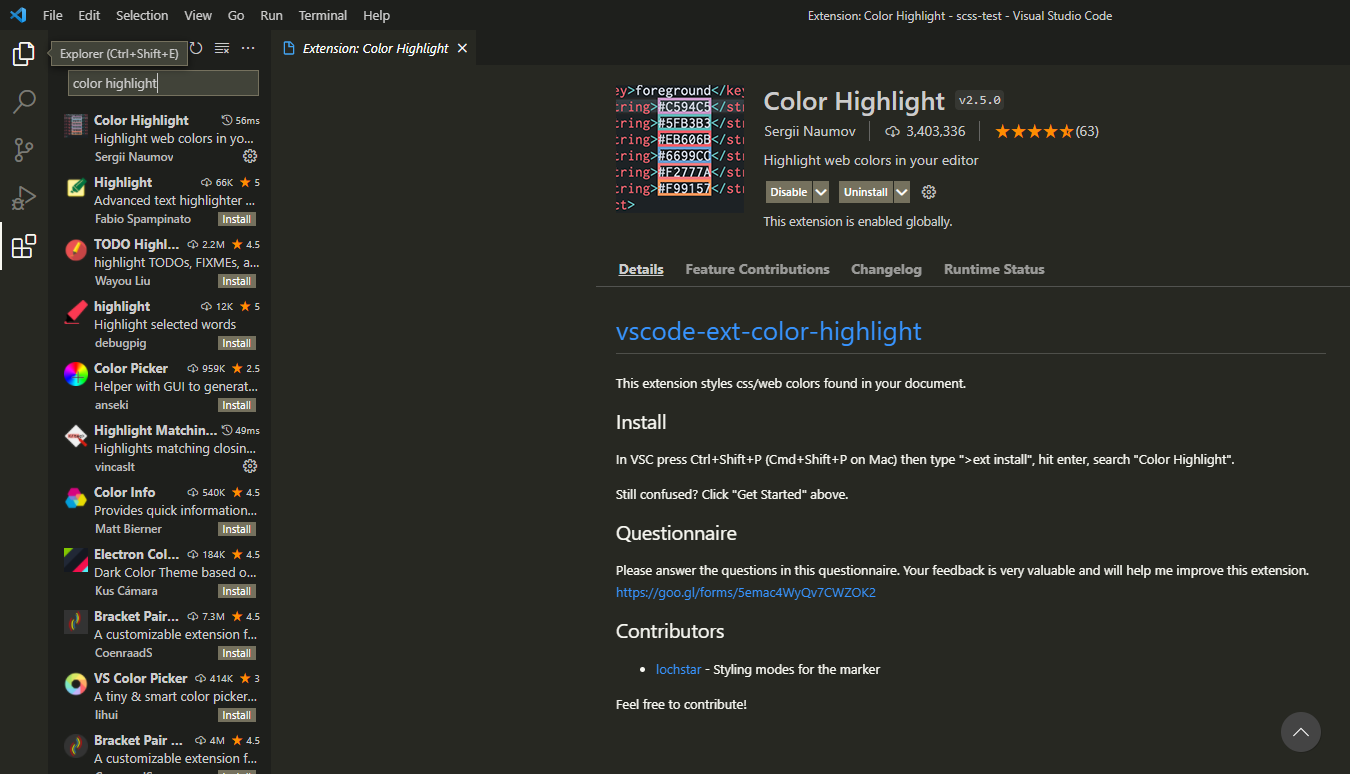This screenshot has width=1350, height=774.
Task: Open the vscode-ext-color-highlight heading link
Action: coord(769,331)
